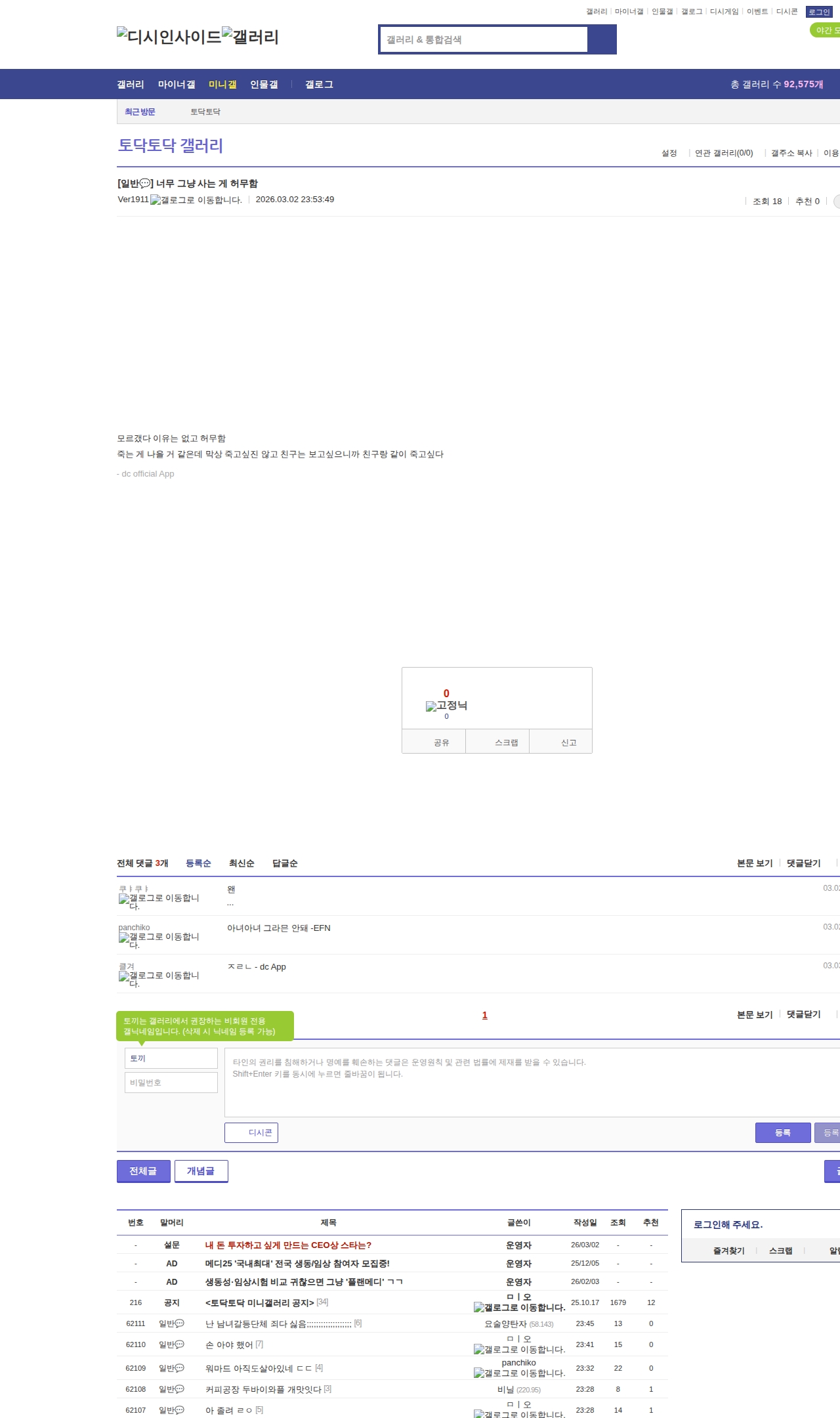Viewport: 840px width, 1418px height.
Task: Open the 토닥토닥 갤러리 title link
Action: point(171,145)
